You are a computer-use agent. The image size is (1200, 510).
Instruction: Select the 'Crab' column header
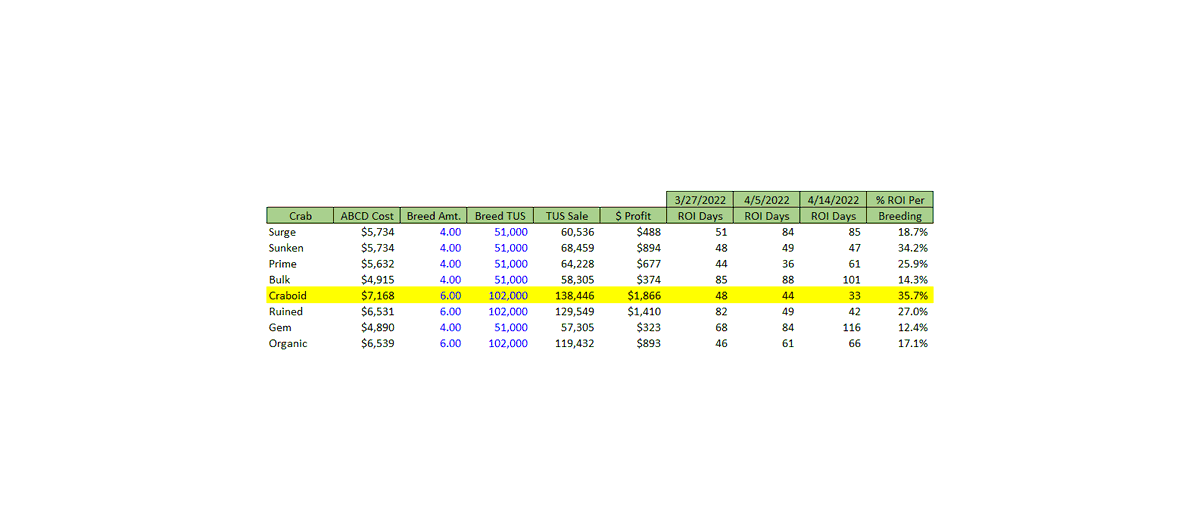click(x=300, y=215)
